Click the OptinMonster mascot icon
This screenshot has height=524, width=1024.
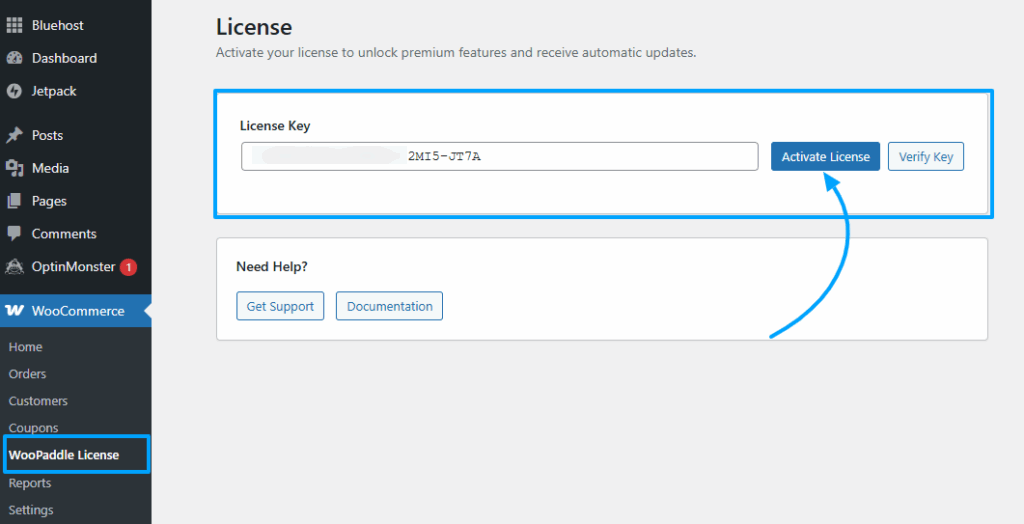pos(14,267)
